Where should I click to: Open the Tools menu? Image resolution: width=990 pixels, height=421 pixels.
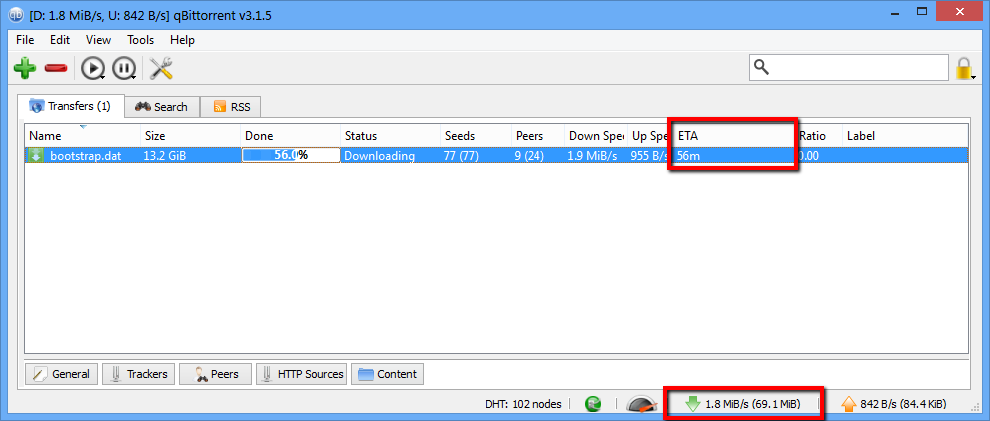point(140,40)
